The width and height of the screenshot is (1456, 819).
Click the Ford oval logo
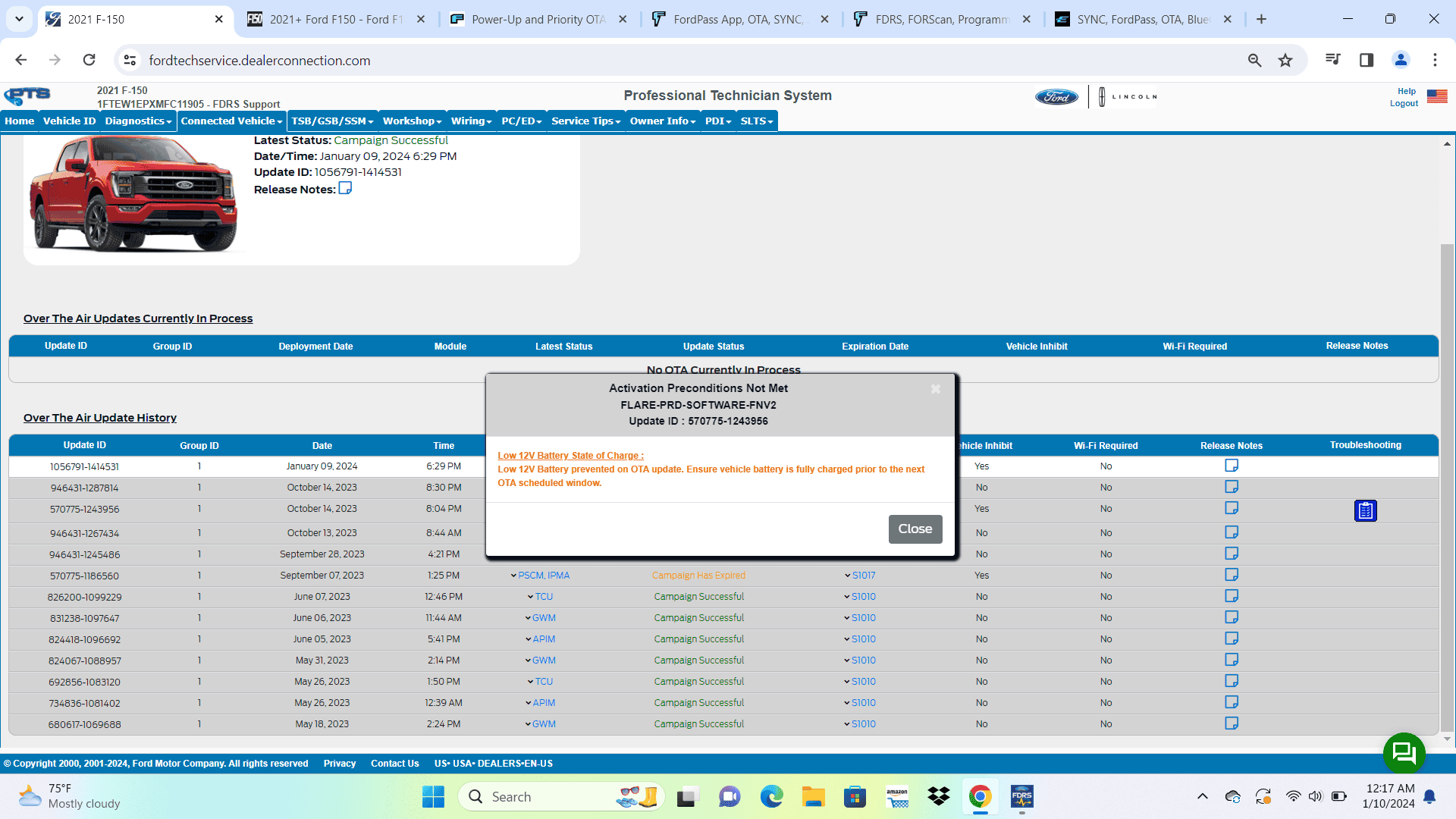1056,97
